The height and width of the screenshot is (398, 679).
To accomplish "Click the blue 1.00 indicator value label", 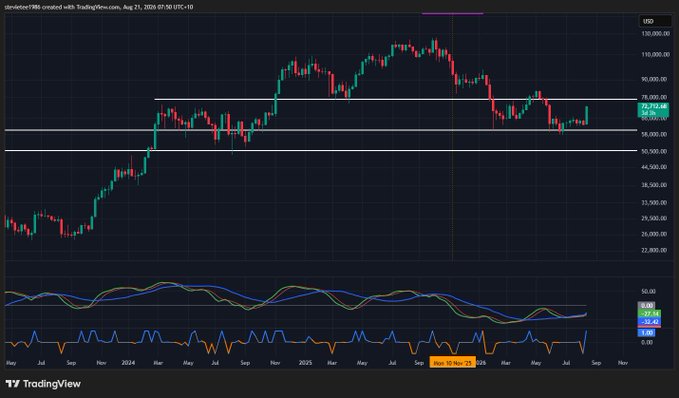I will click(x=647, y=333).
